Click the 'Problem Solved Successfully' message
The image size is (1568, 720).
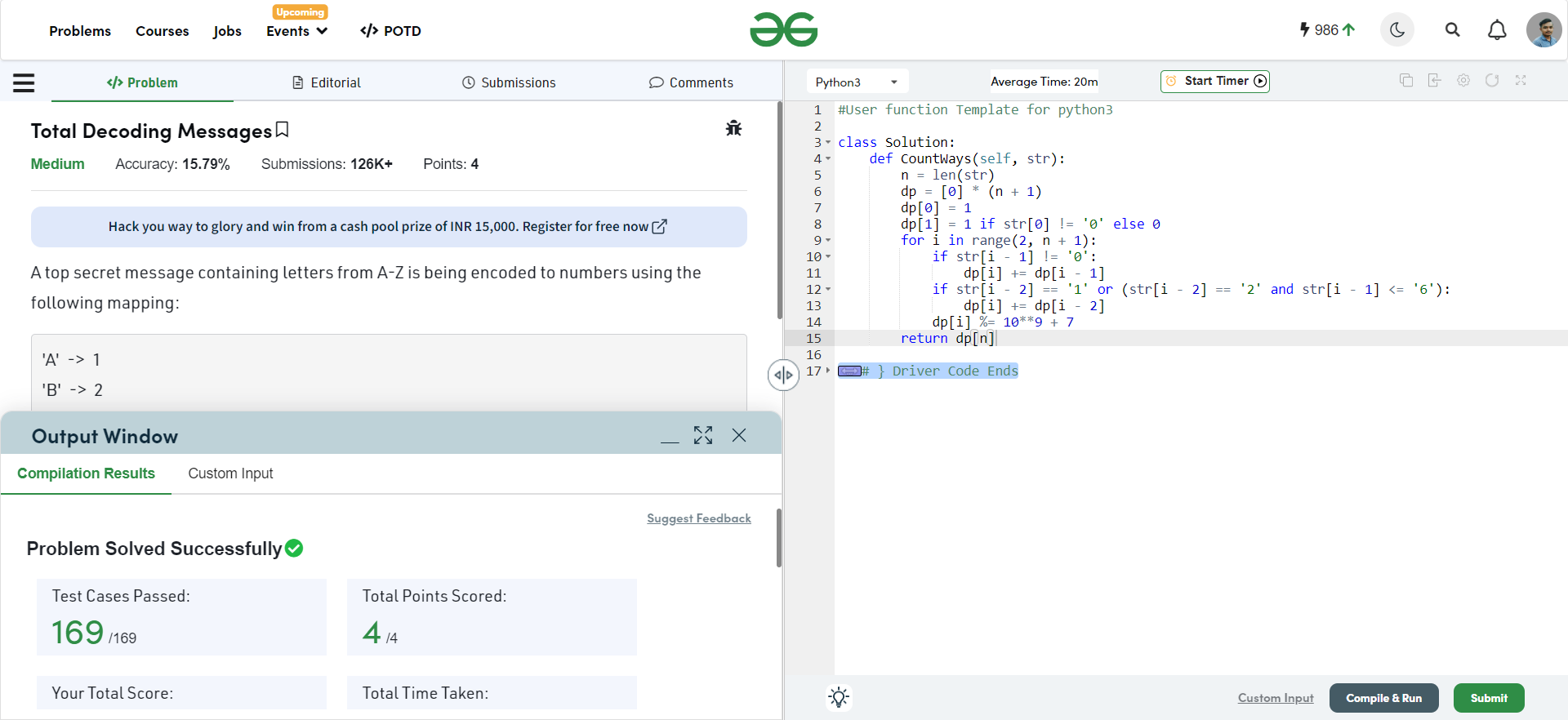click(164, 549)
